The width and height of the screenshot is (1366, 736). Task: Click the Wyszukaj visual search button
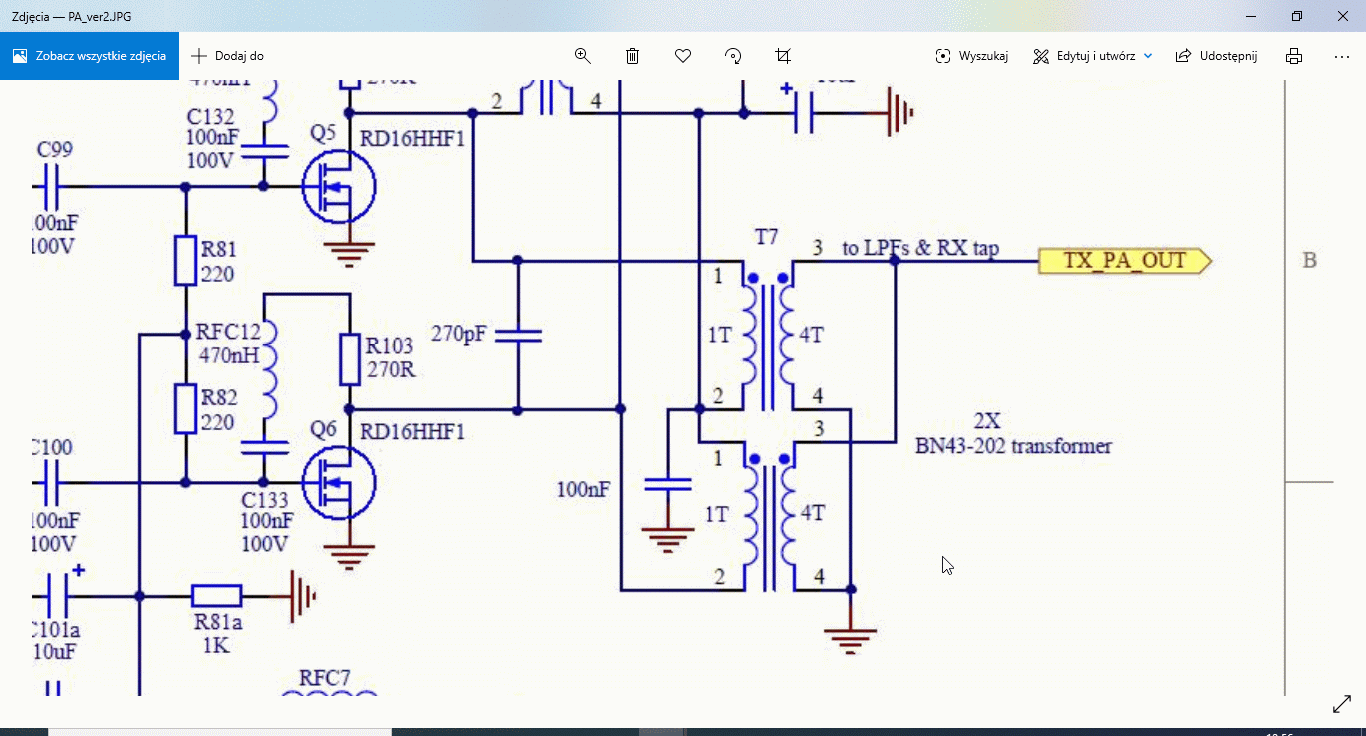pyautogui.click(x=971, y=56)
